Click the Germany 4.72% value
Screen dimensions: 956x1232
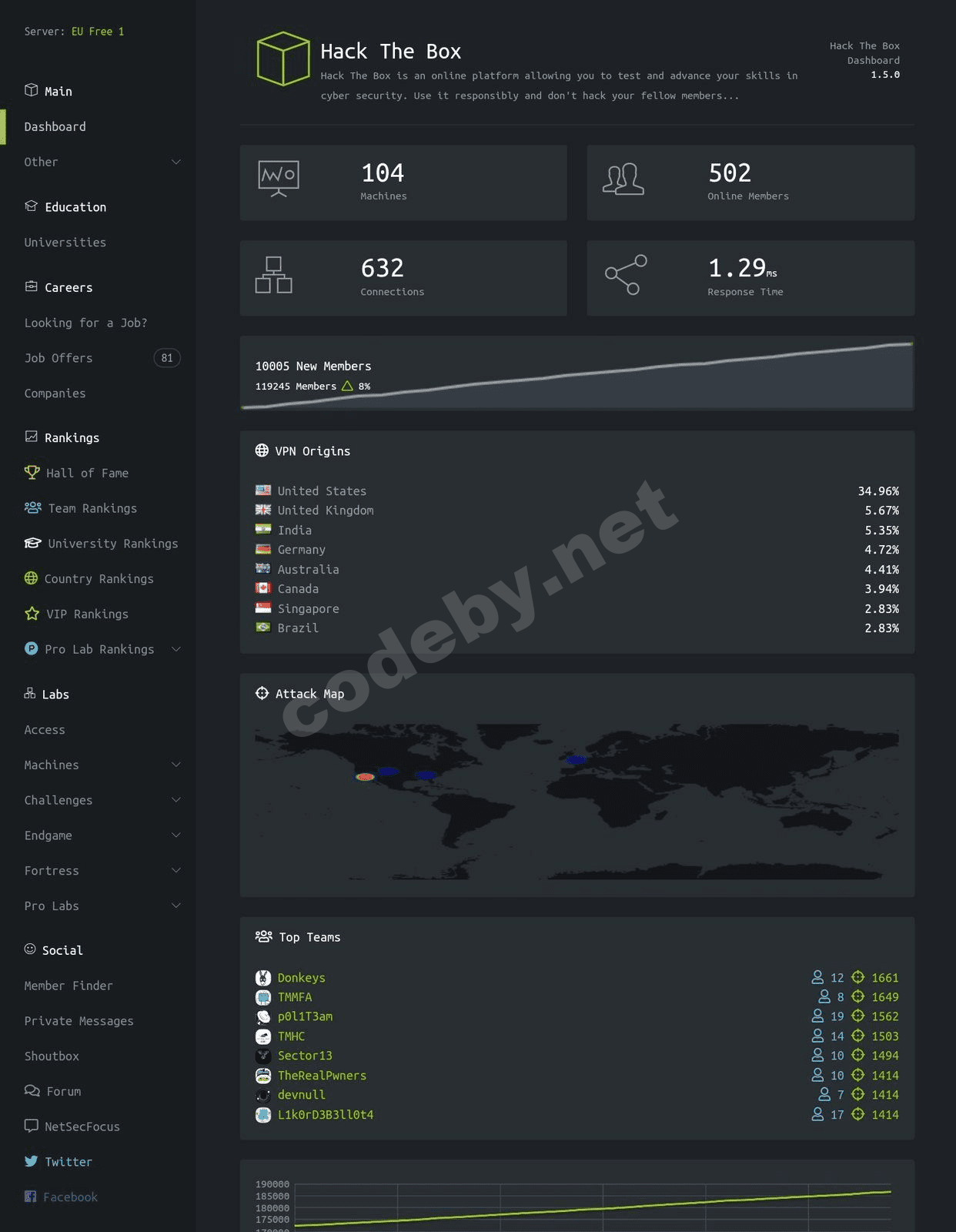(881, 549)
